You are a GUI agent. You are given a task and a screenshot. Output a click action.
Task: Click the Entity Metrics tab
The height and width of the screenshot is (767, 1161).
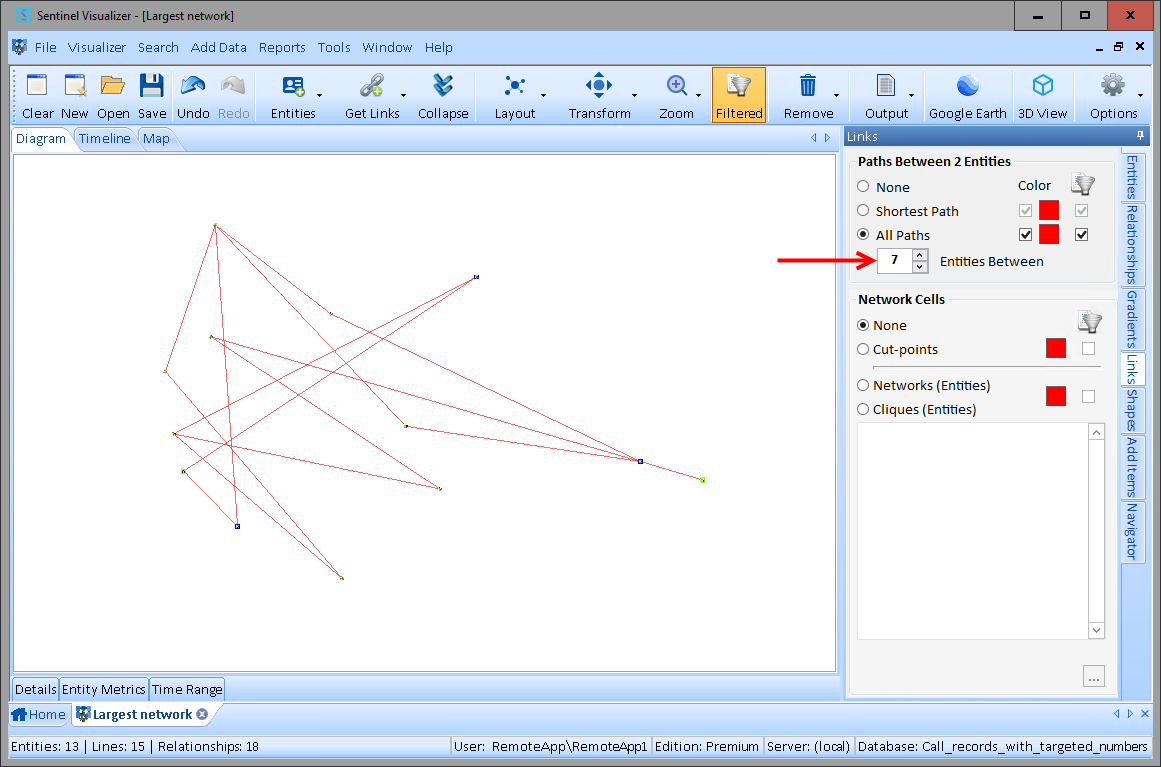pos(103,689)
